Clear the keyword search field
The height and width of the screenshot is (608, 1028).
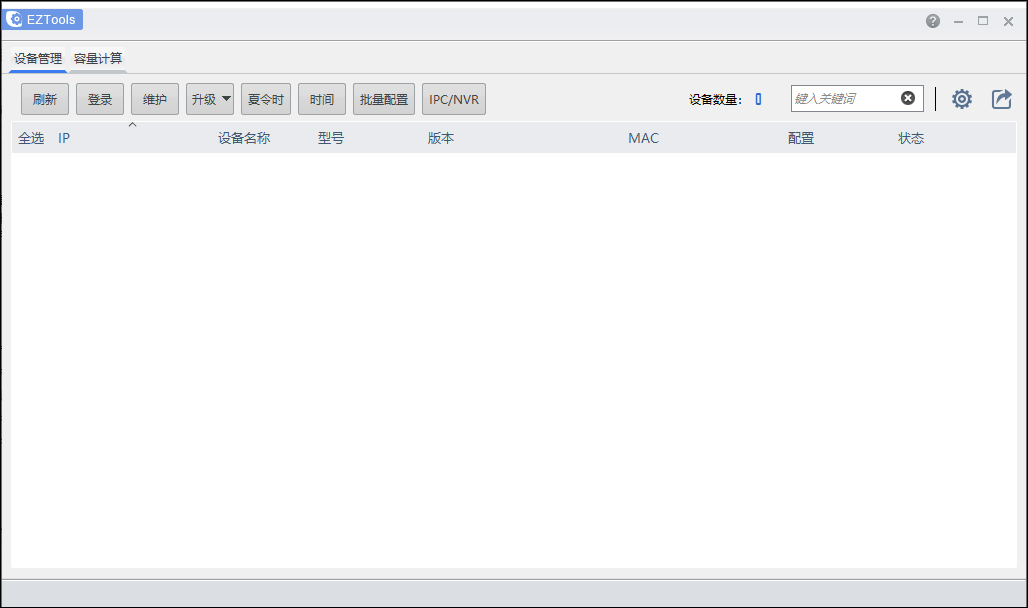coord(907,98)
